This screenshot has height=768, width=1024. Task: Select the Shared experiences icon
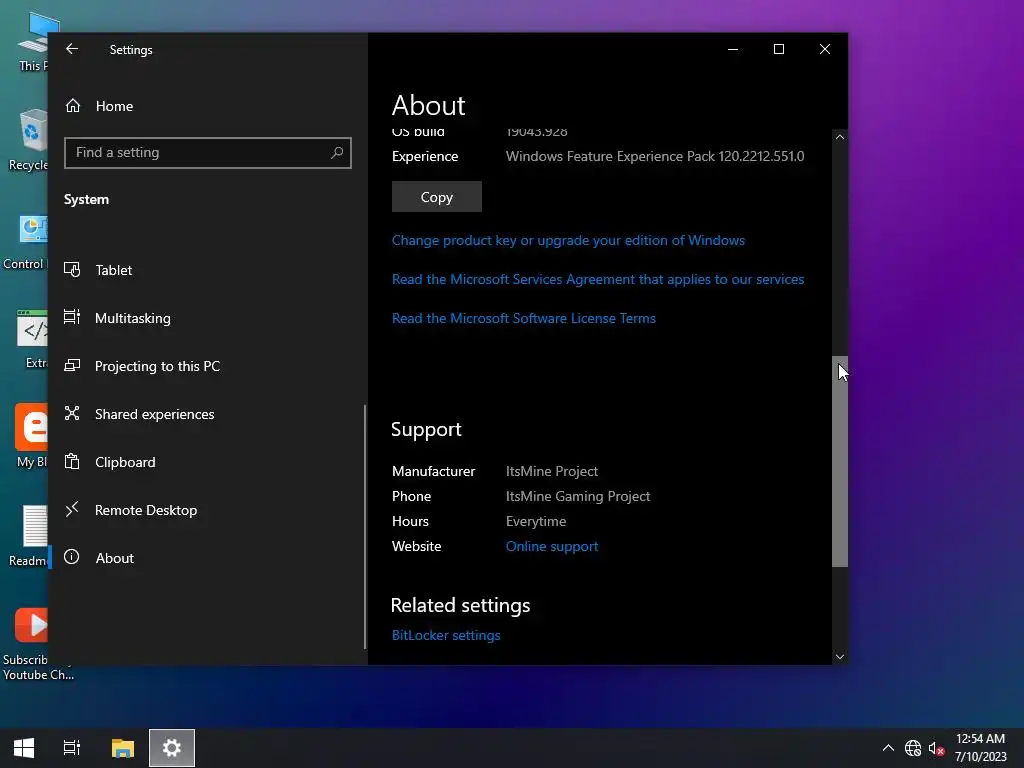[72, 413]
